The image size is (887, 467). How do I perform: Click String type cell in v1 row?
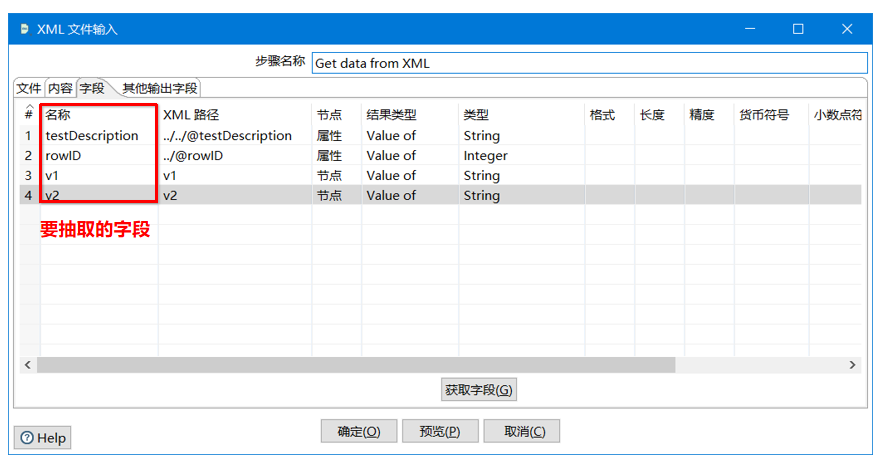point(522,176)
